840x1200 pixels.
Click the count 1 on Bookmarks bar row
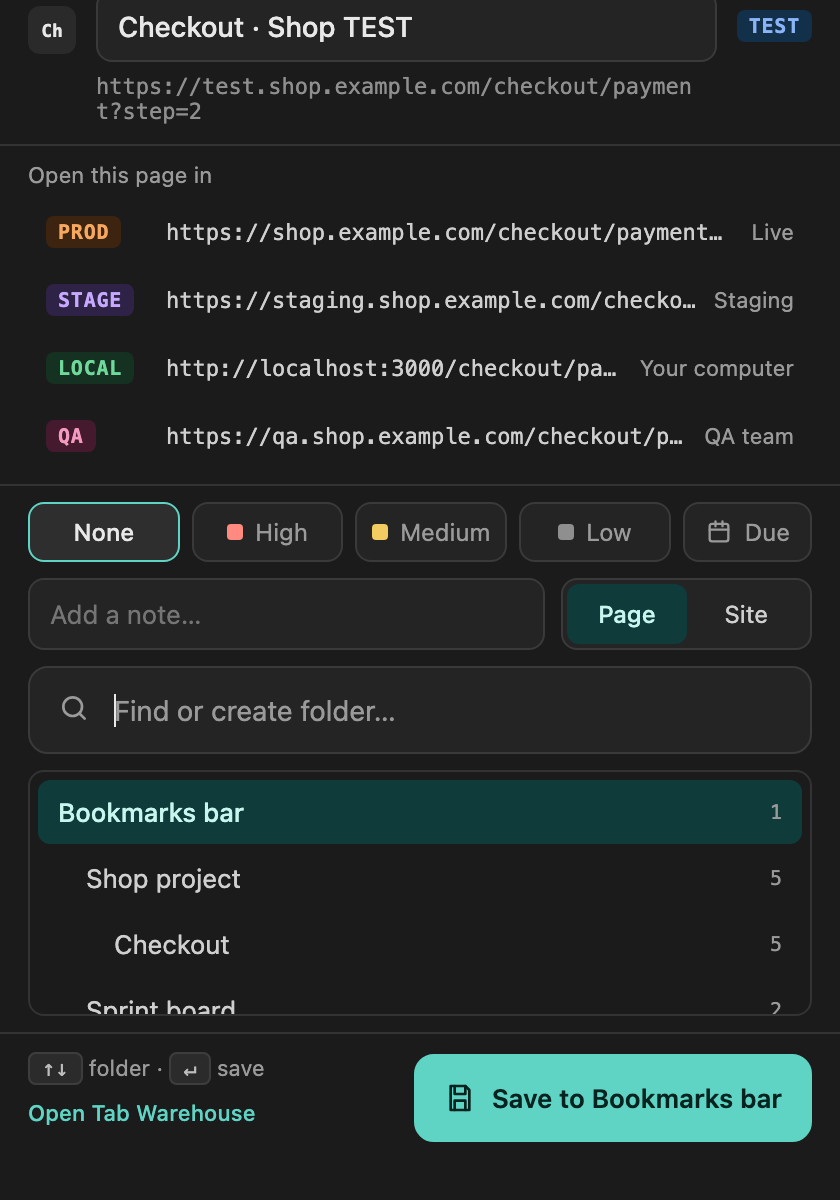(776, 812)
